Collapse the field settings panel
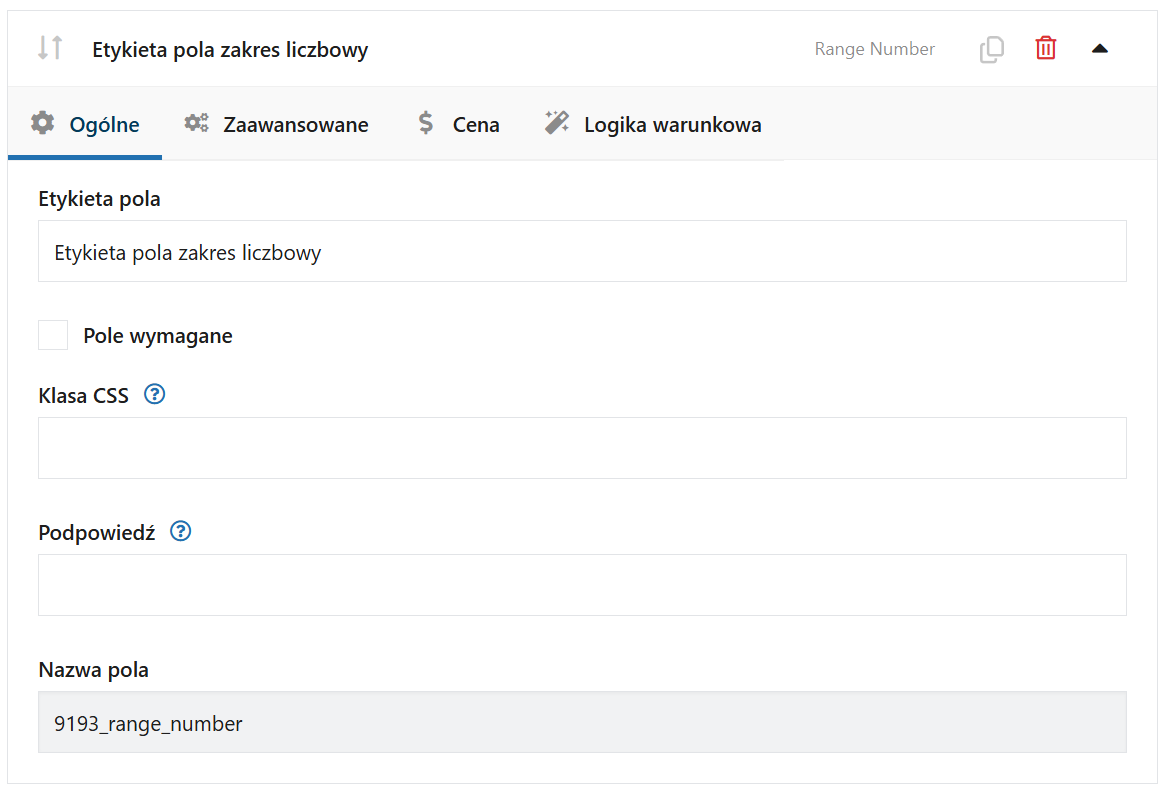 pyautogui.click(x=1099, y=48)
